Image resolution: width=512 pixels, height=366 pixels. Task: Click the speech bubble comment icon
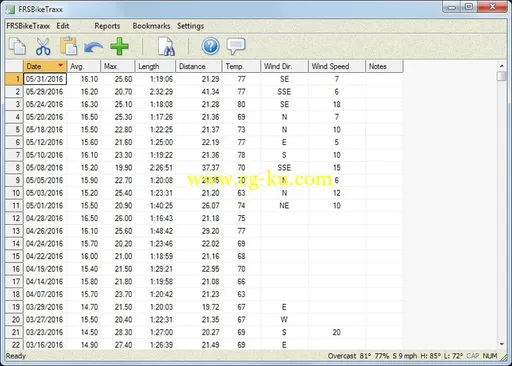coord(236,46)
